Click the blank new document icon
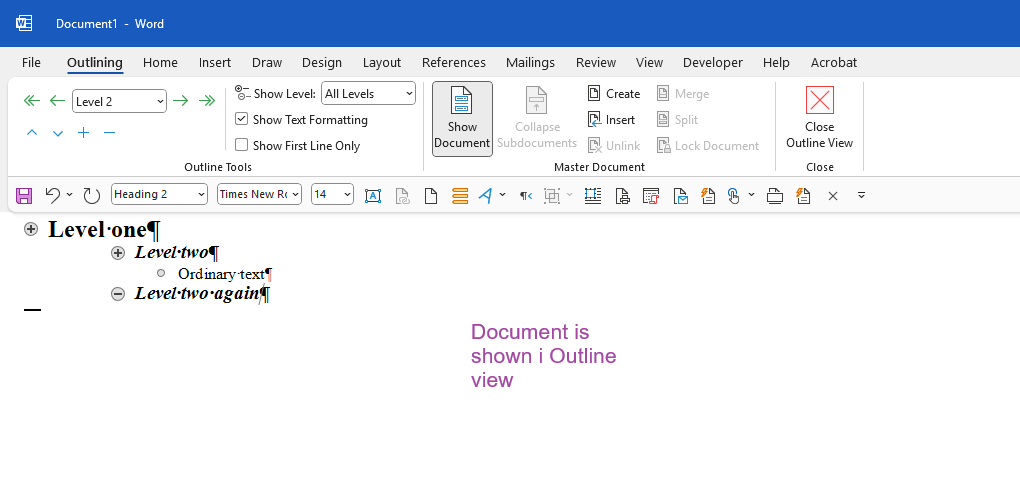The height and width of the screenshot is (503, 1020). 431,195
